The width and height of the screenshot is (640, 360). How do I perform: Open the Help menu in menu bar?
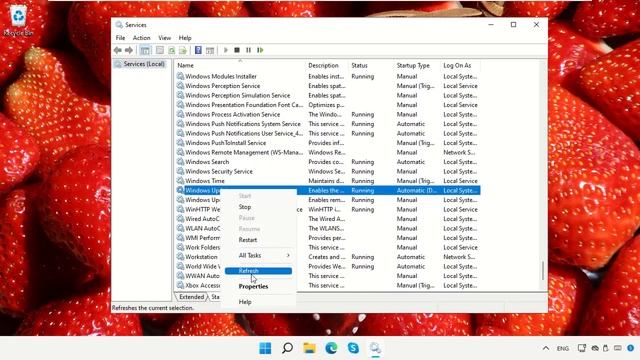point(185,38)
